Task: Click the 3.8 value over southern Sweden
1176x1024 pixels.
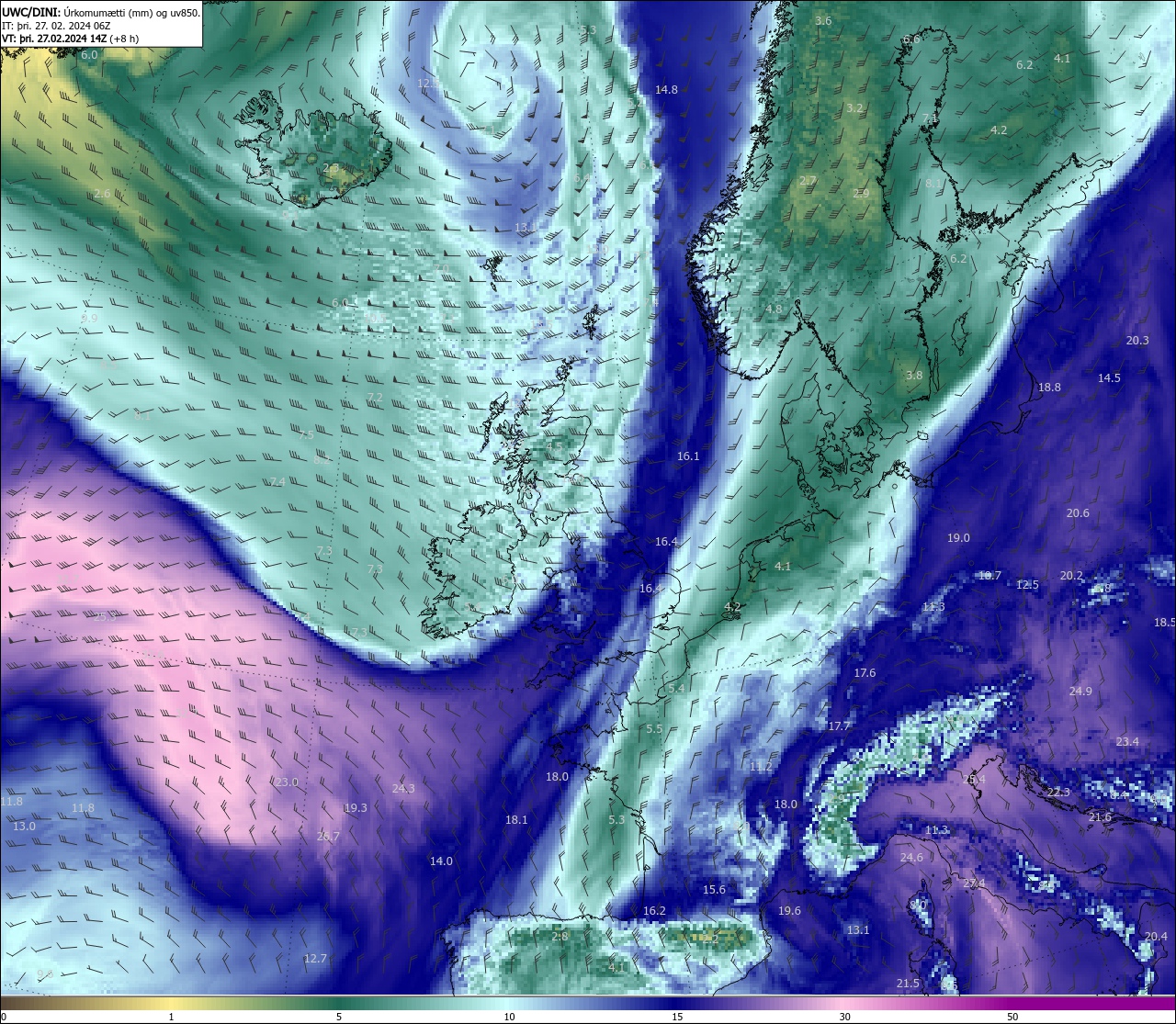Action: (x=913, y=376)
